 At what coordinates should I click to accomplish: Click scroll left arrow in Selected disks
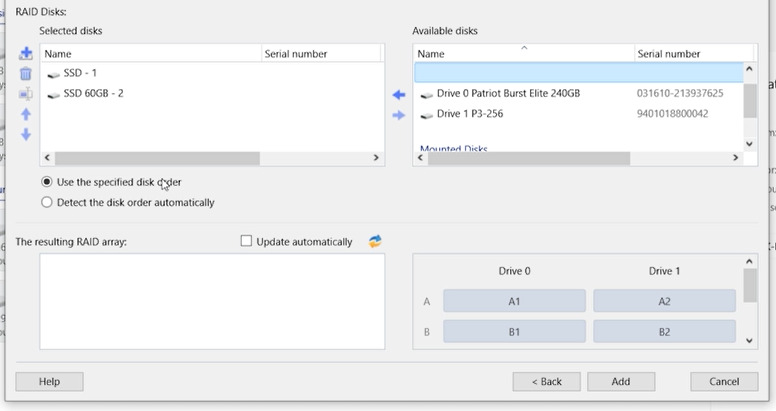click(47, 158)
